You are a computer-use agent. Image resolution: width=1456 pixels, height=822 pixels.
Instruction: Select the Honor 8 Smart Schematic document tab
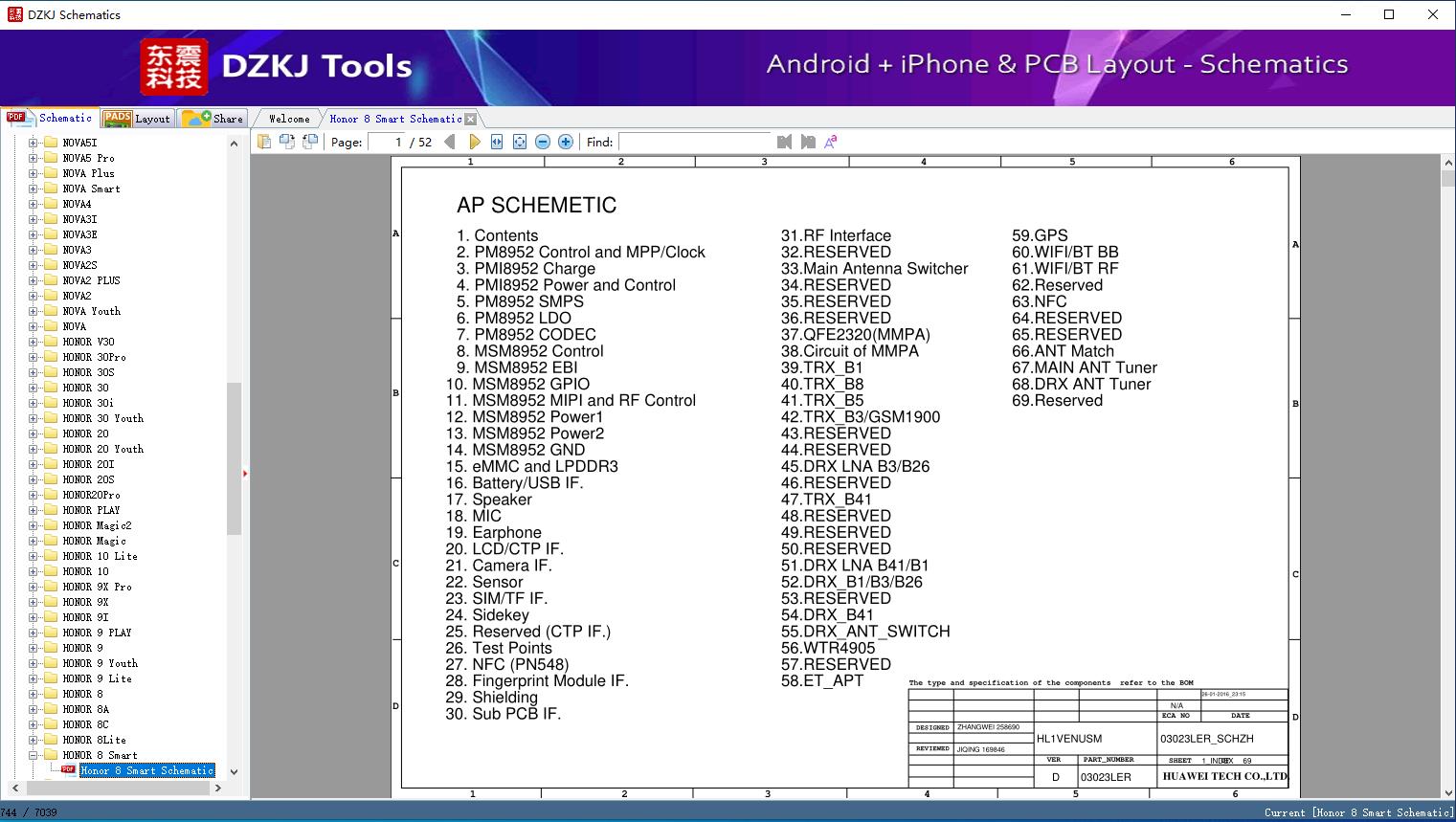click(x=395, y=119)
